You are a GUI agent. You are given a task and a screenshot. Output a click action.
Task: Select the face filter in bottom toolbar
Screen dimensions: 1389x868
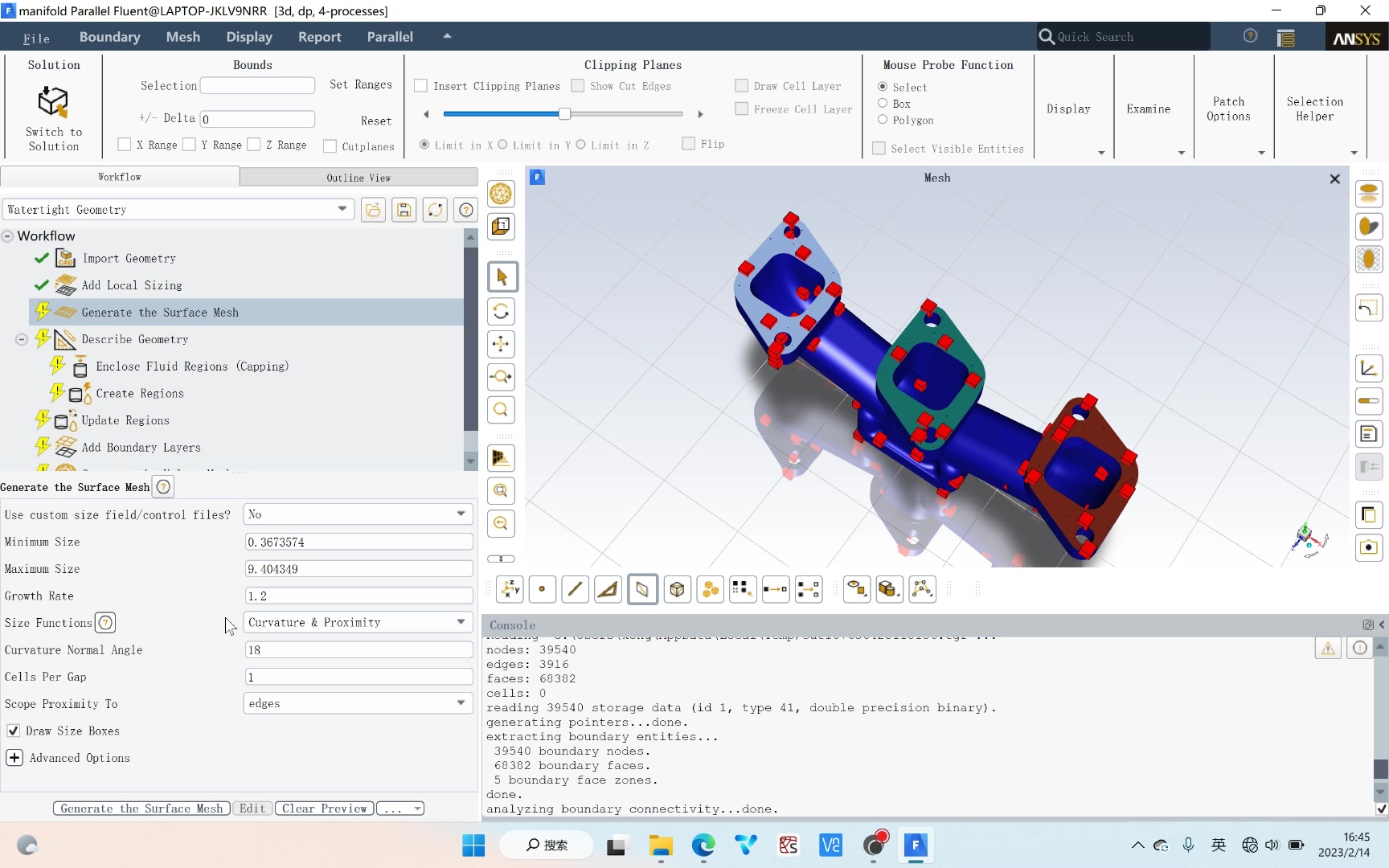[608, 589]
